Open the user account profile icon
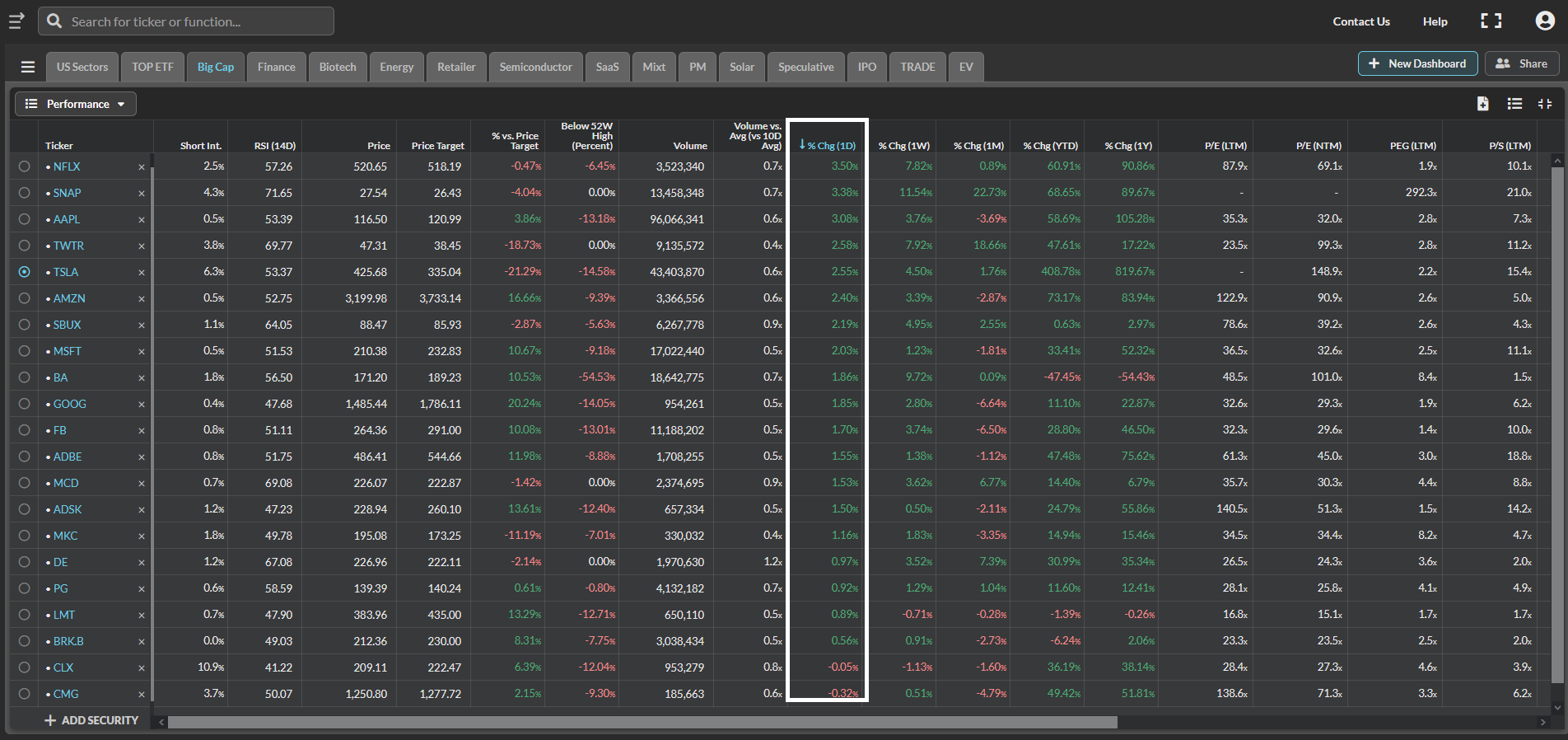This screenshot has width=1568, height=740. 1545,21
